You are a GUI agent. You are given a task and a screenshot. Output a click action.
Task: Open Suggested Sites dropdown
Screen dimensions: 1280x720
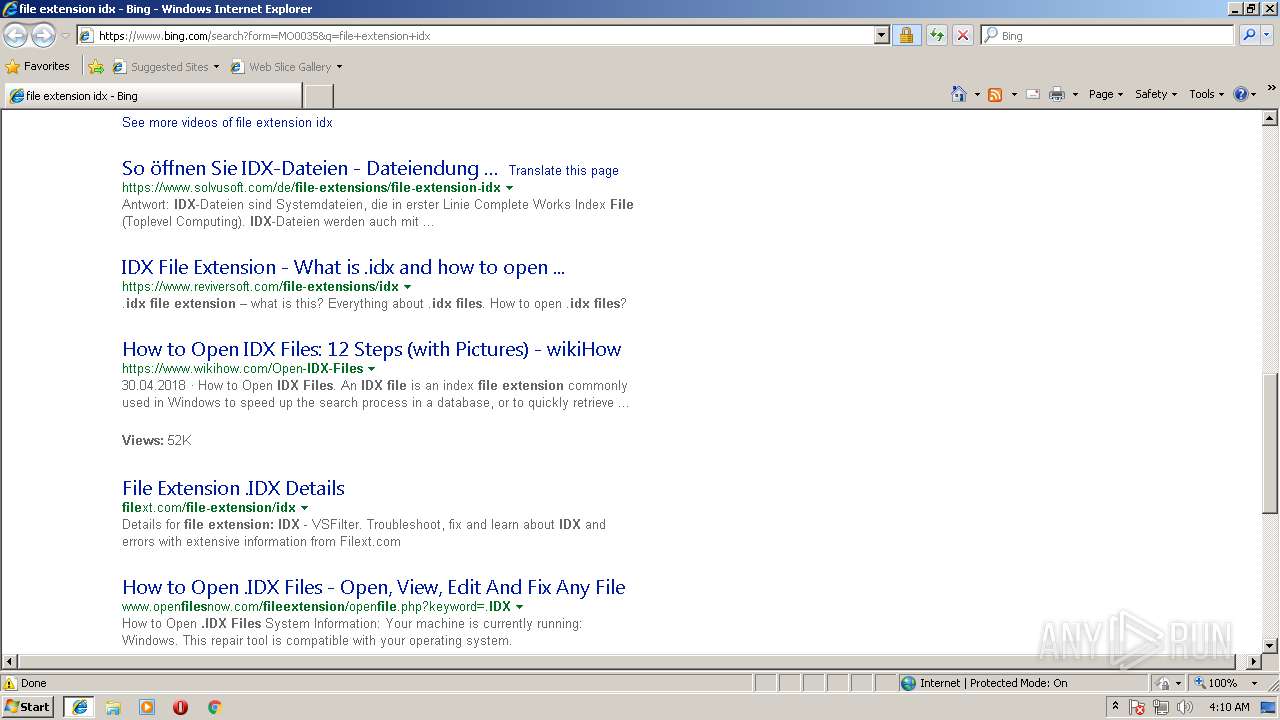(166, 67)
